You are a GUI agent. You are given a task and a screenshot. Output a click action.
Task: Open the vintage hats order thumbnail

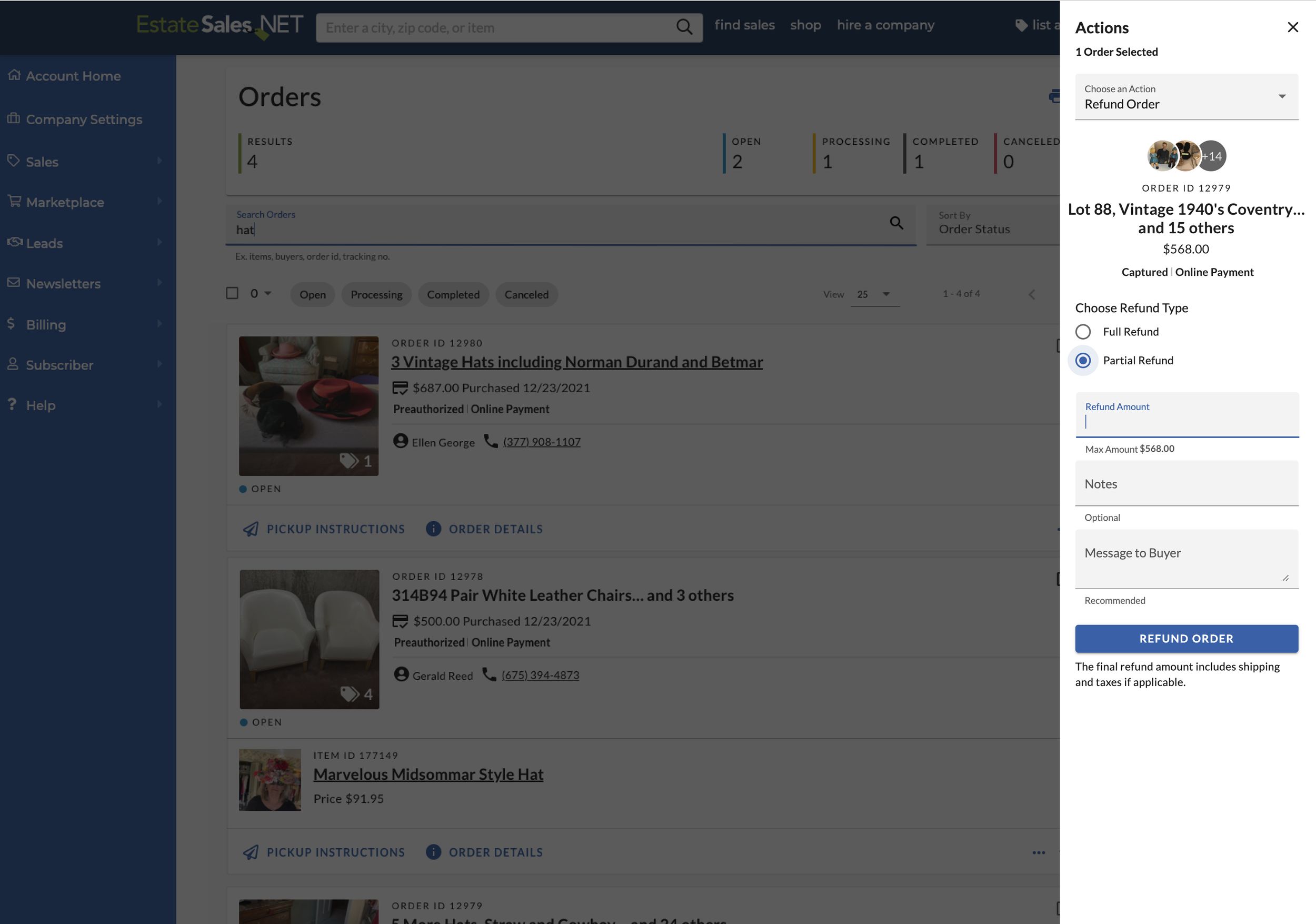(x=308, y=406)
